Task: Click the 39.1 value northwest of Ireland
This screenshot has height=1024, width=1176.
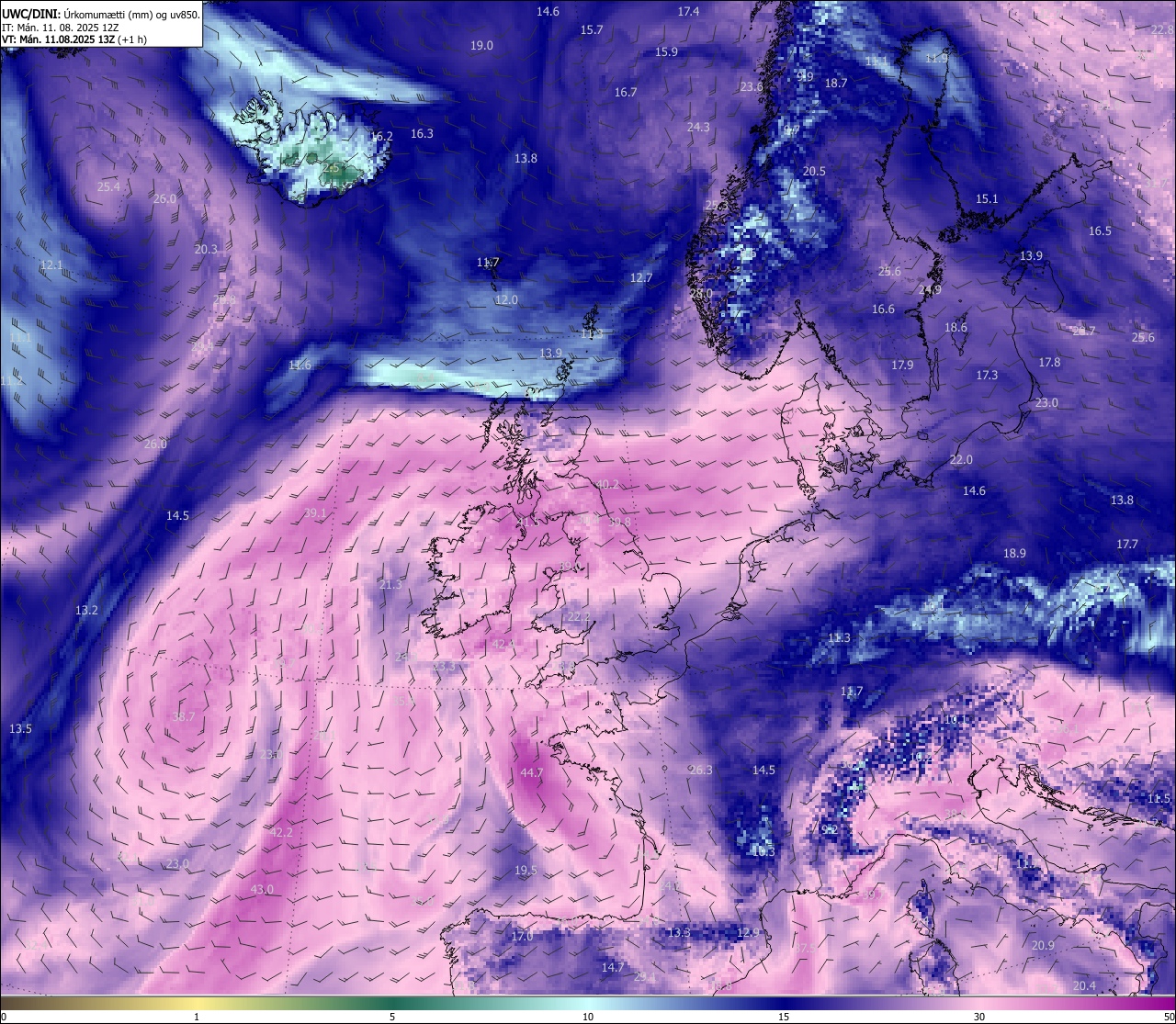Action: coord(315,513)
